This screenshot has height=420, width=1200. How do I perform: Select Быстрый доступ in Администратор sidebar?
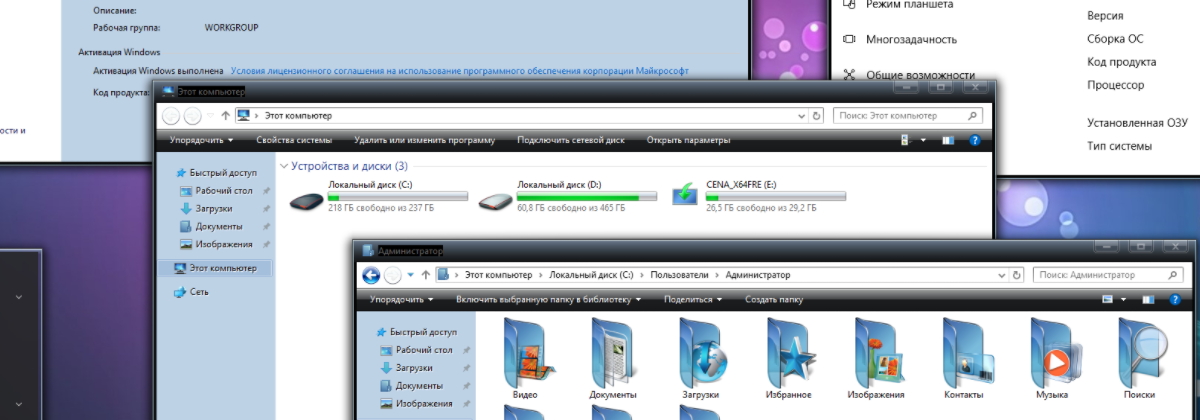point(416,332)
